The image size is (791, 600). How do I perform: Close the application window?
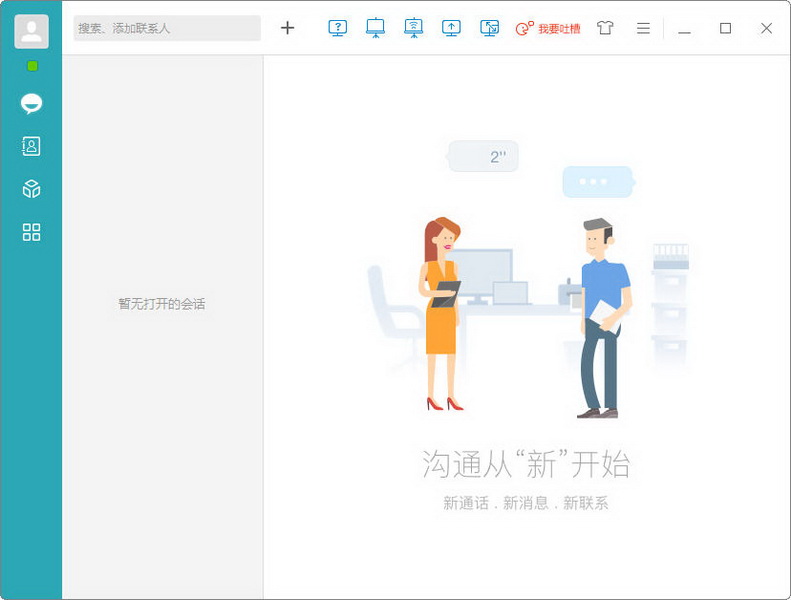coord(766,28)
